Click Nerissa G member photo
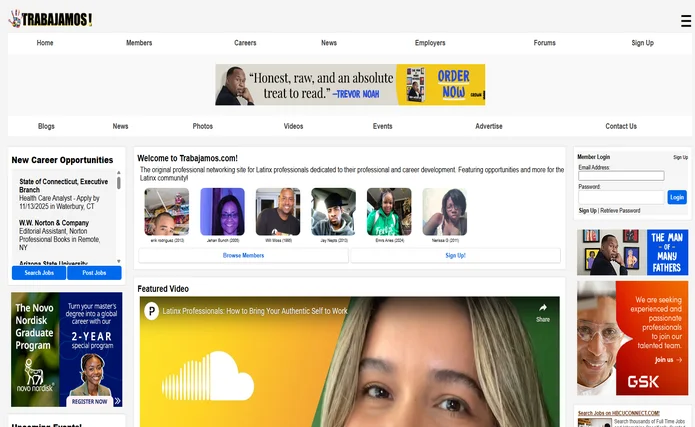 (445, 212)
